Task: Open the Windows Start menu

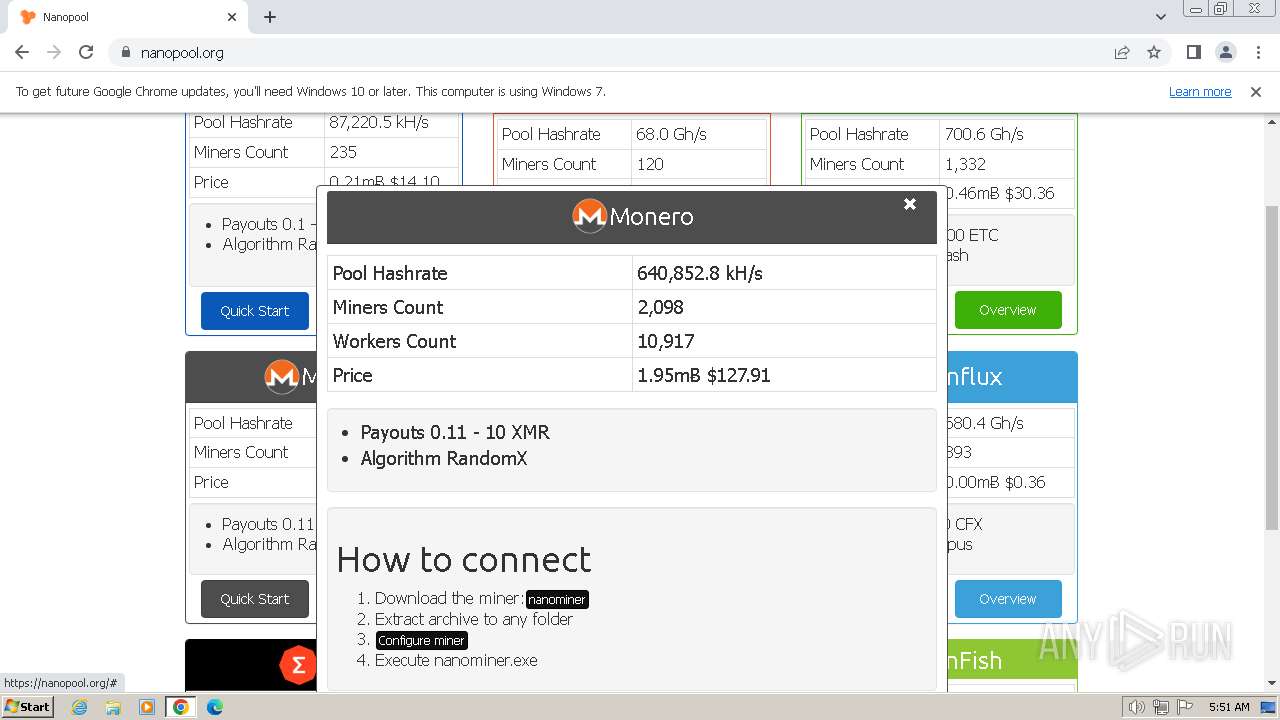Action: pos(28,706)
